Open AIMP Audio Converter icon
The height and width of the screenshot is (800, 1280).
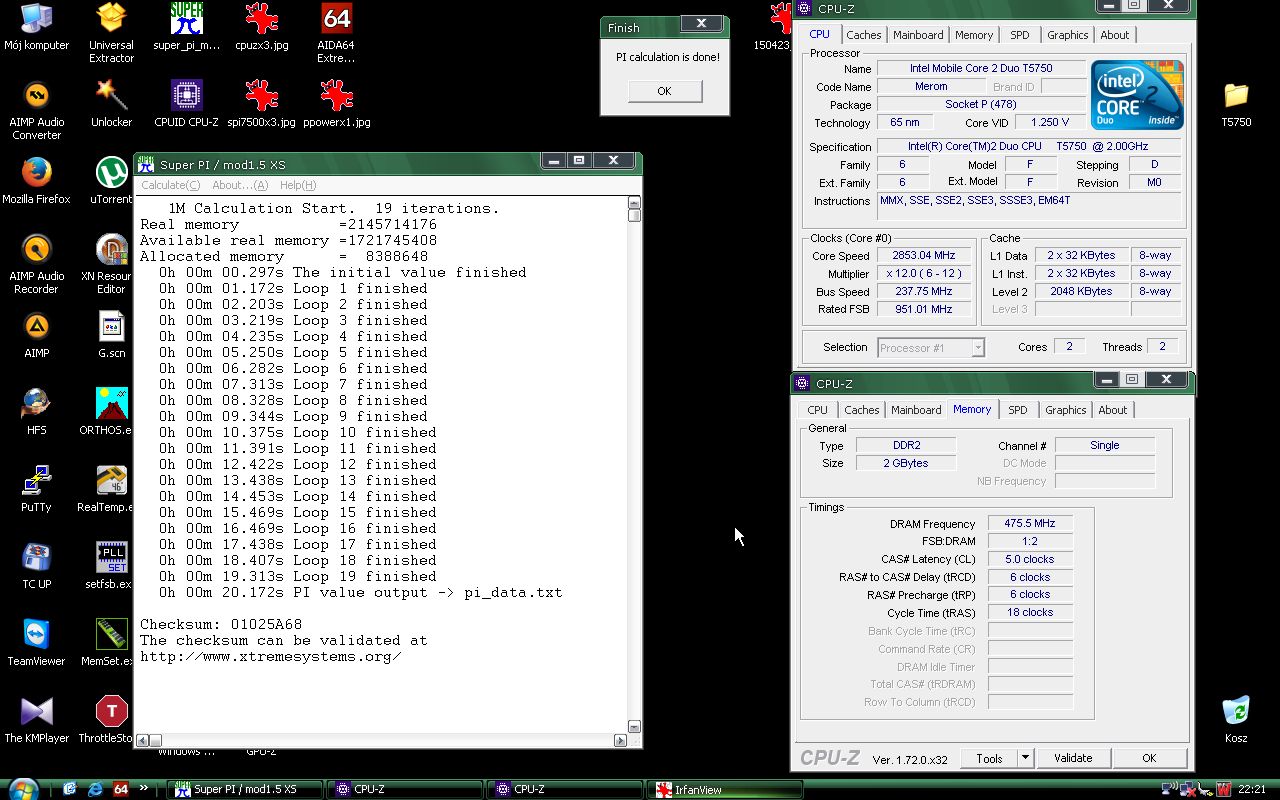36,110
